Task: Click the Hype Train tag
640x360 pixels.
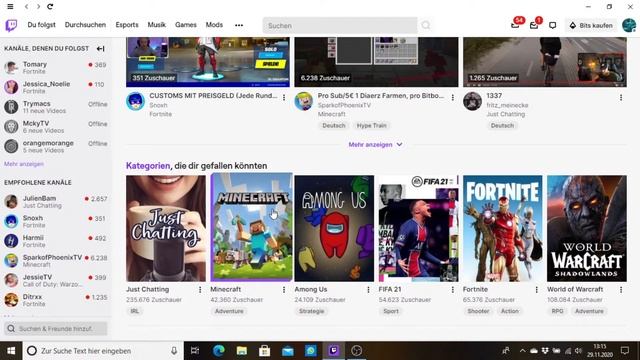Action: (x=371, y=126)
